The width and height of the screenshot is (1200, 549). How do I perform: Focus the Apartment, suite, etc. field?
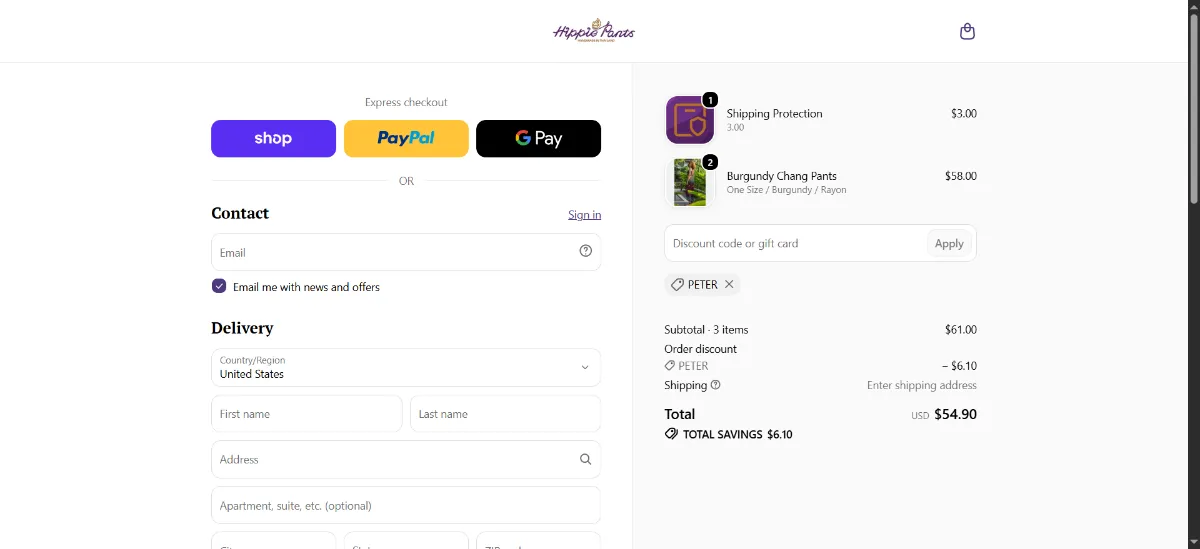coord(406,506)
